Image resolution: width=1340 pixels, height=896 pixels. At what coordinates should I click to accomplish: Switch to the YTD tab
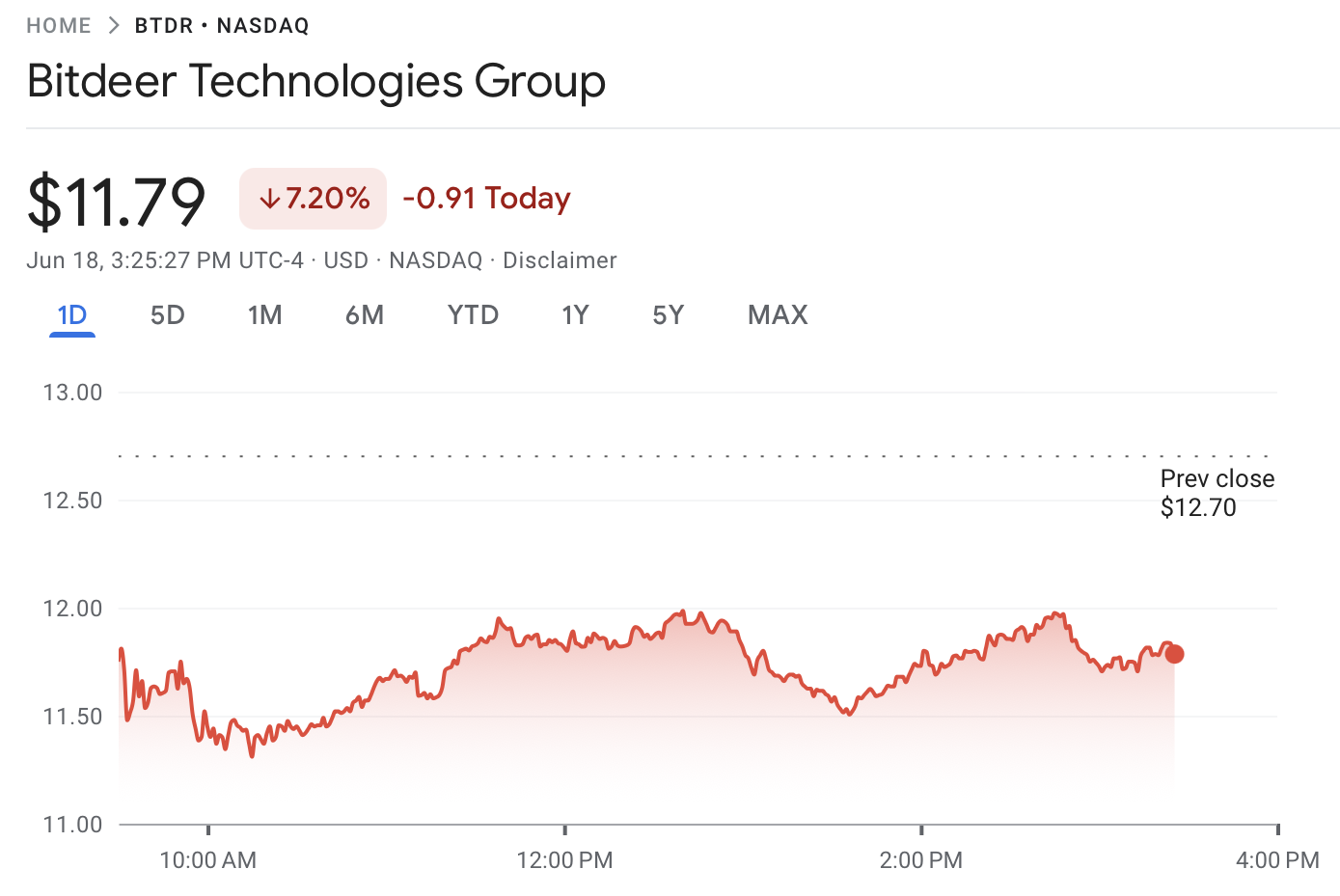[473, 315]
